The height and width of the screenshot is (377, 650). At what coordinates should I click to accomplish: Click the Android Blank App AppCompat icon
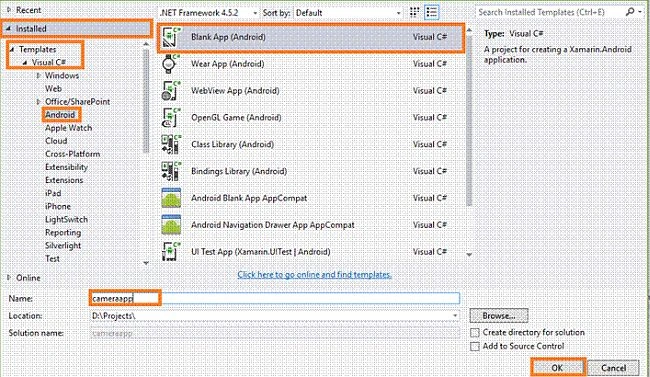click(x=171, y=198)
